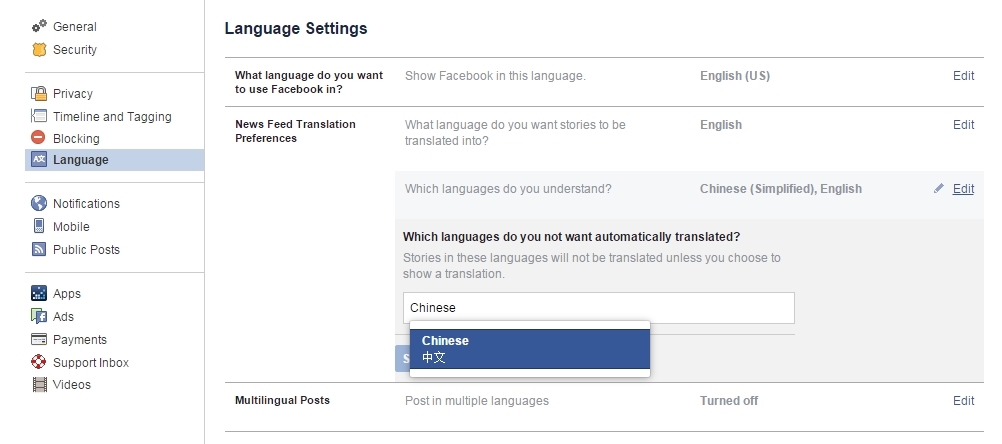
Task: Select Chinese from the suggestion dropdown
Action: (x=529, y=348)
